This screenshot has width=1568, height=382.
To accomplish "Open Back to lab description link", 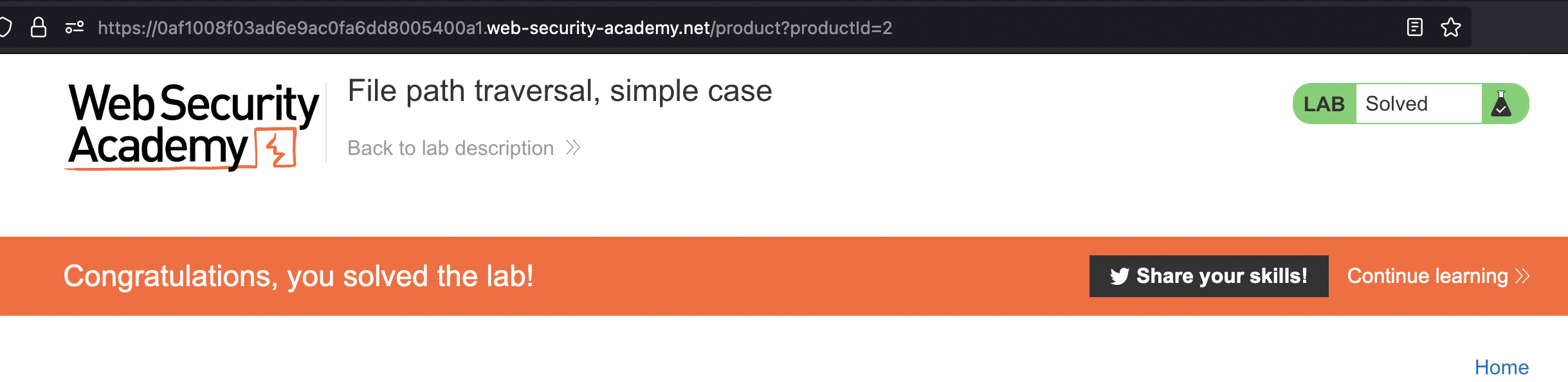I will [450, 149].
